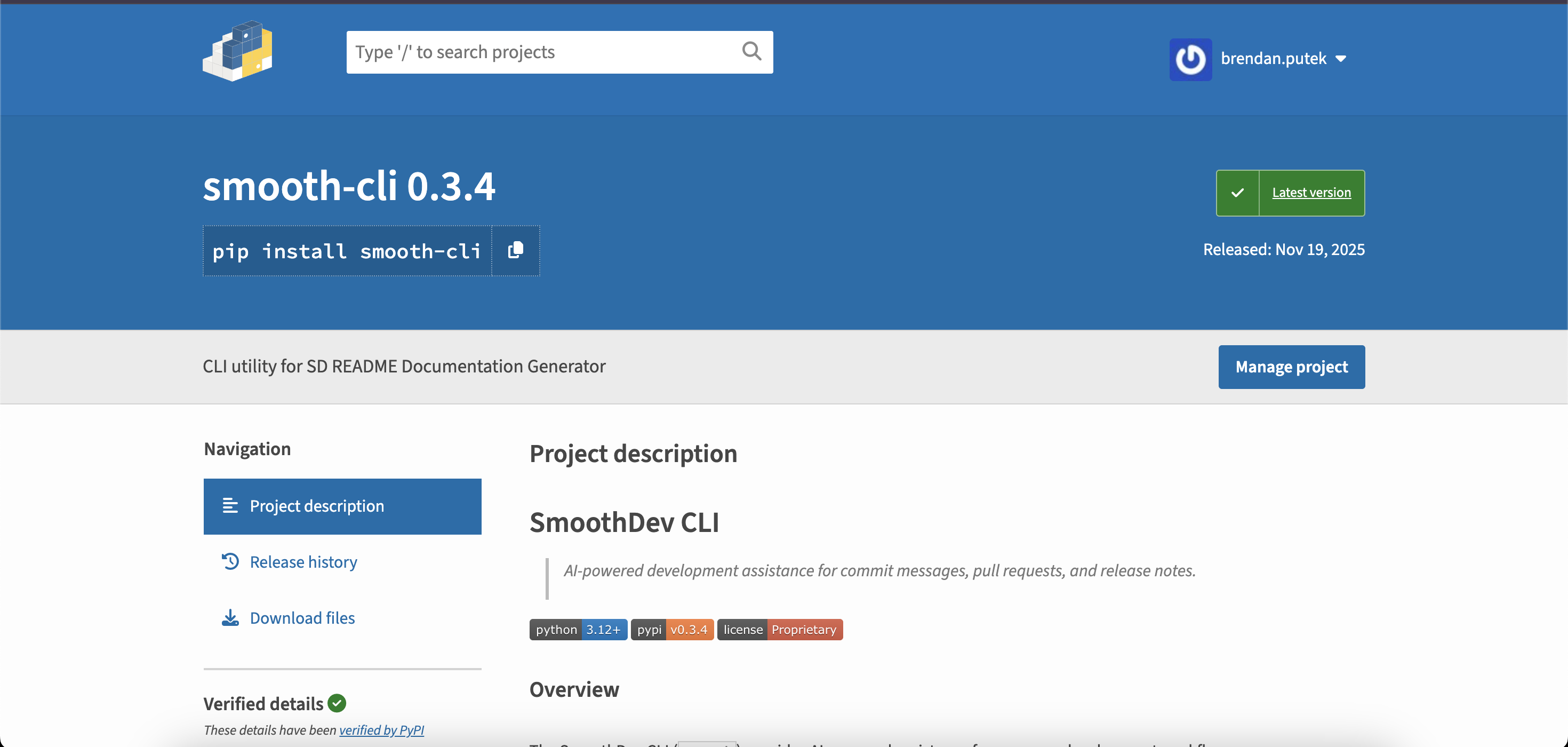
Task: Click the green checkmark beside Latest version
Action: (x=1237, y=193)
